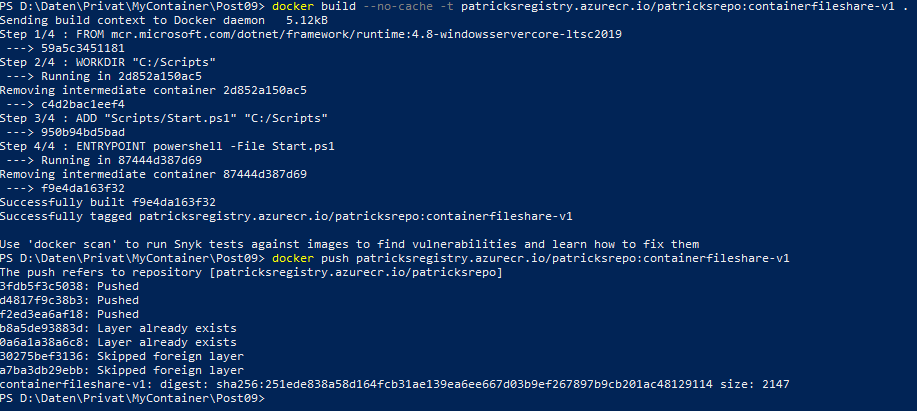Click the a7ba3db29ebb Skipped foreign layer line
The height and width of the screenshot is (411, 917).
point(122,371)
